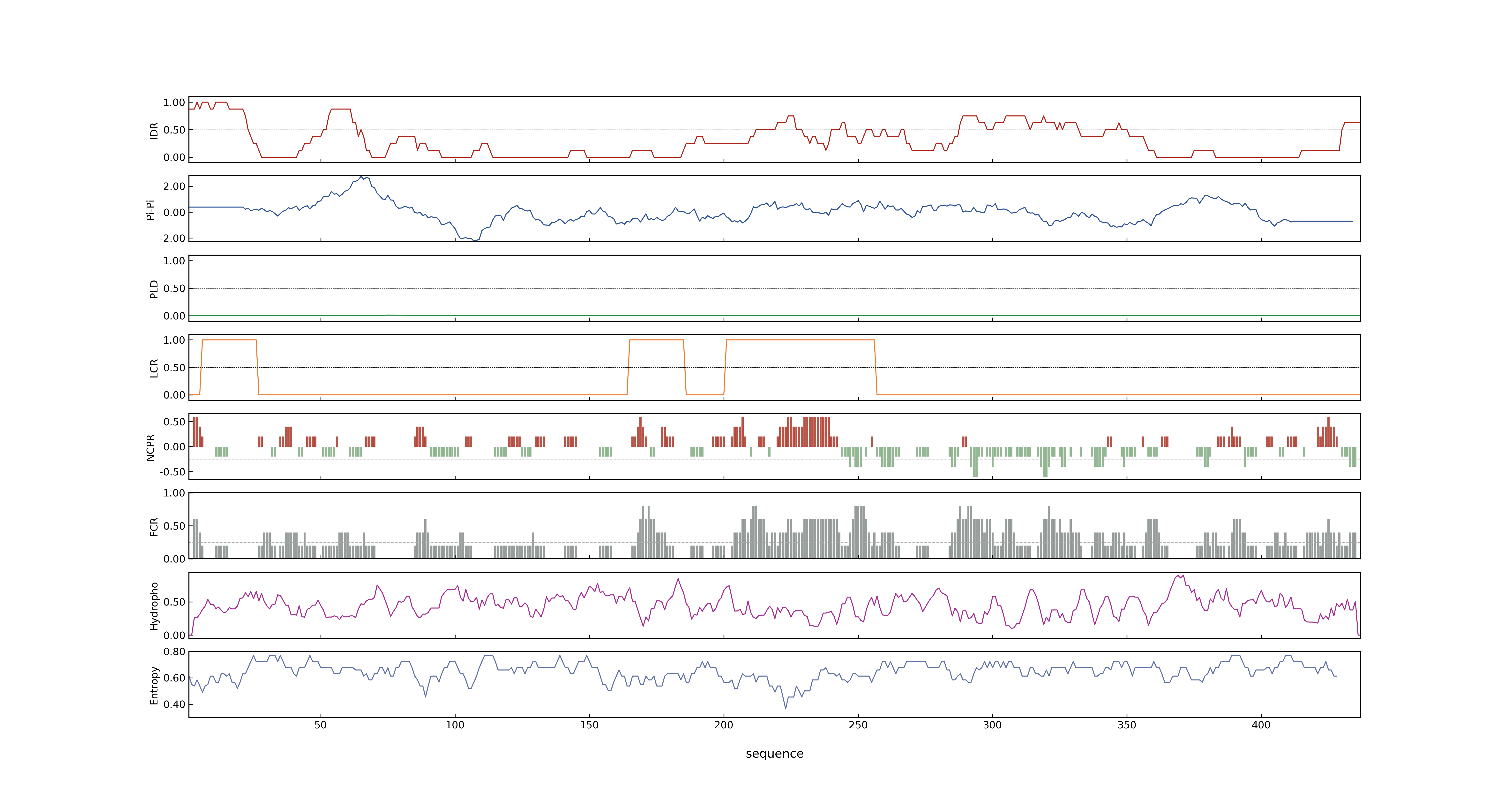The width and height of the screenshot is (1512, 806).
Task: Click the 2.00 tick on Pi-Pi axis
Action: click(174, 186)
